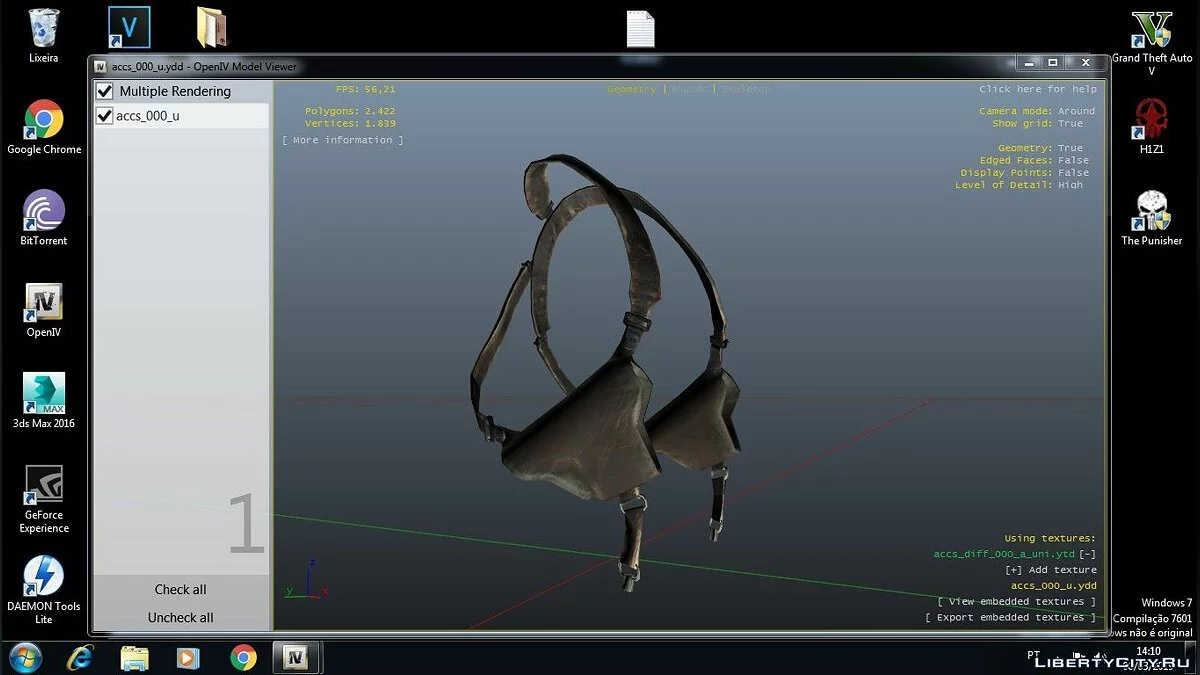Open the OpenIV desktop shortcut
This screenshot has height=675, width=1200.
click(x=43, y=303)
